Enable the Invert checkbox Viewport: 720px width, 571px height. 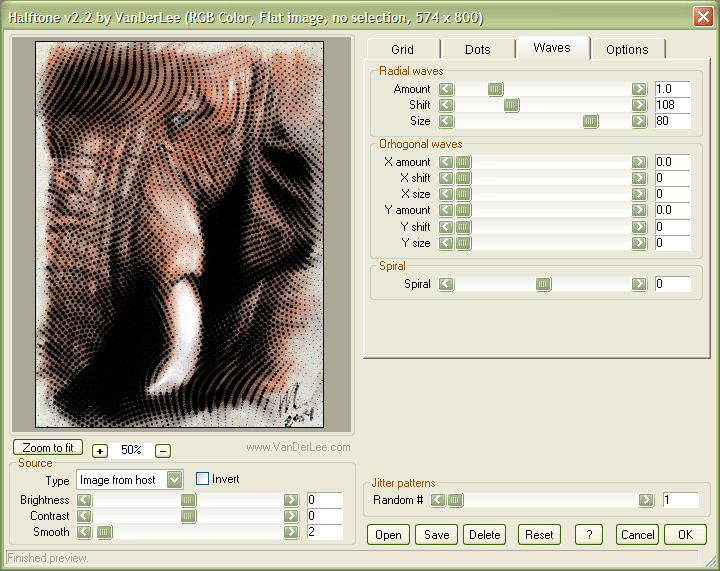click(203, 480)
